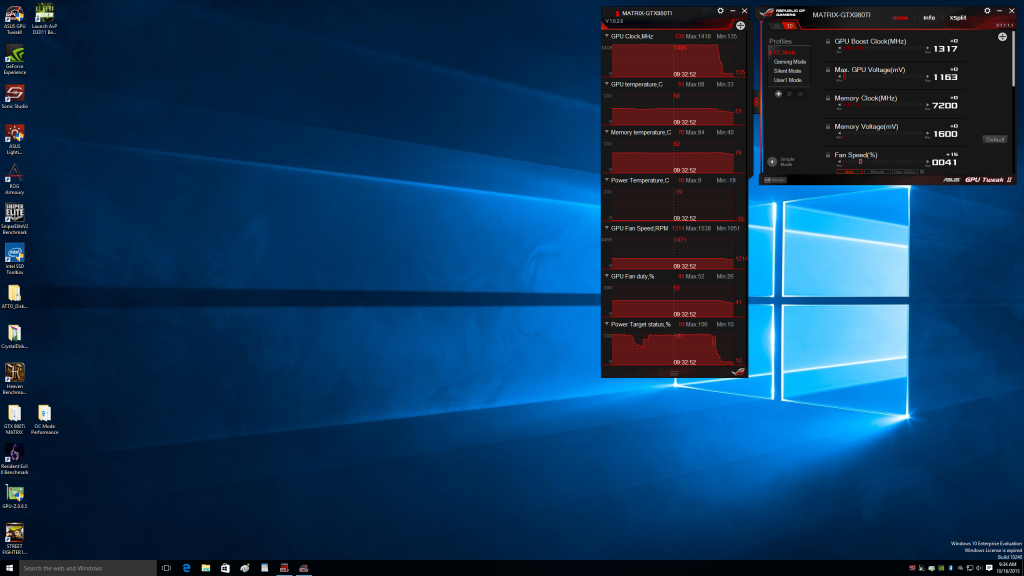Collapse the GPU temperature,C graph
Image resolution: width=1024 pixels, height=576 pixels.
[607, 84]
